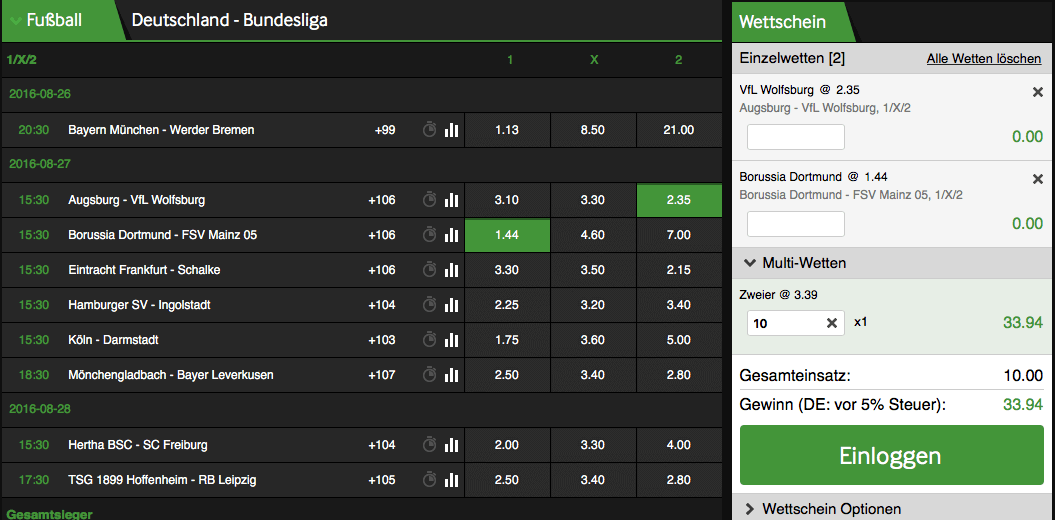
Task: Select away odds 21.00 for Werder Bremen
Action: 679,130
